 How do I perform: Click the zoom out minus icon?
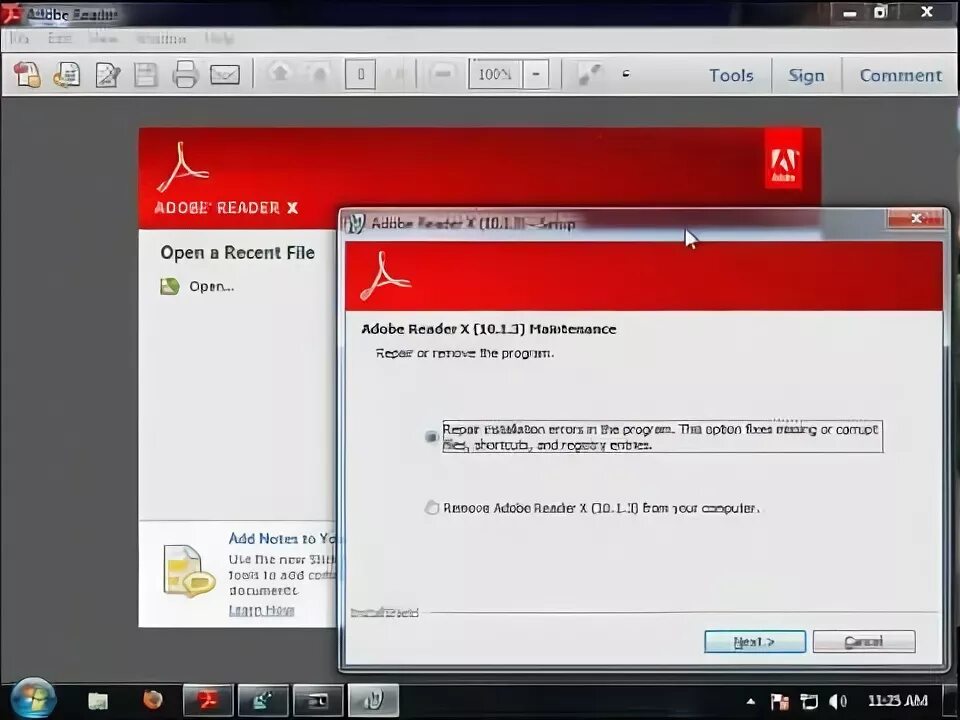pyautogui.click(x=443, y=74)
